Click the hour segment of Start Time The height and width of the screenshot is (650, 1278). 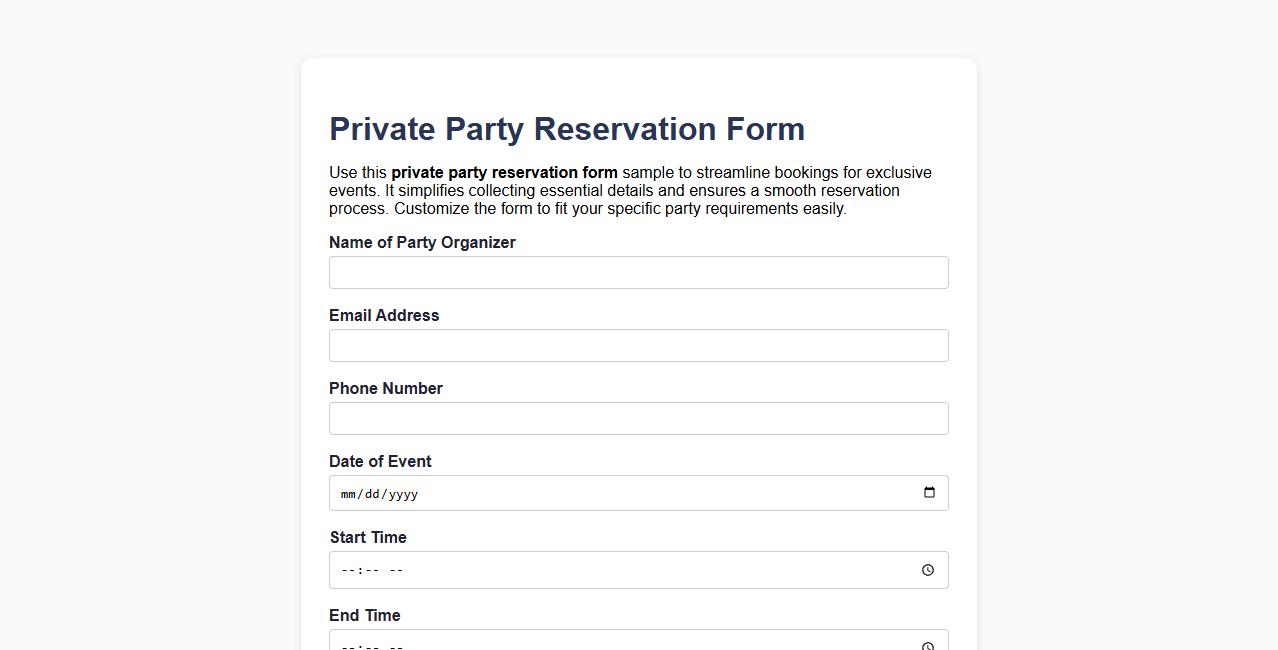click(346, 570)
